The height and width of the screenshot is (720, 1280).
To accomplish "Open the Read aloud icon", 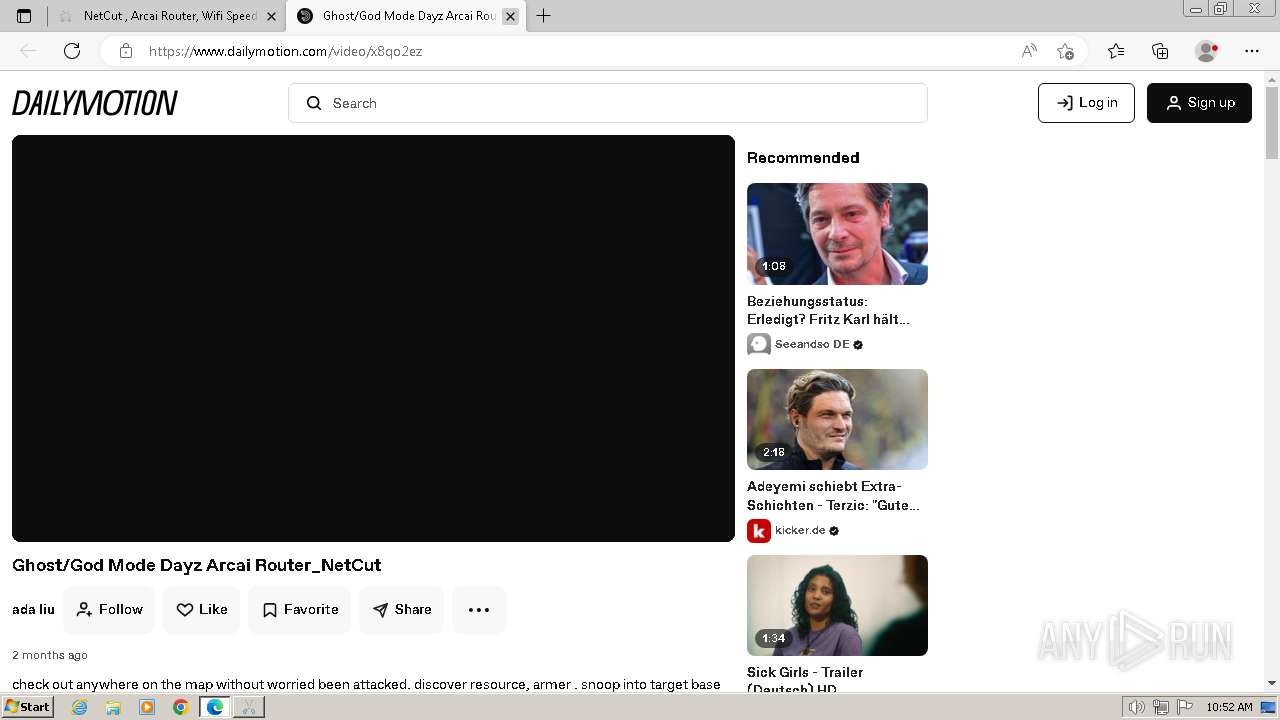I will click(x=1029, y=51).
